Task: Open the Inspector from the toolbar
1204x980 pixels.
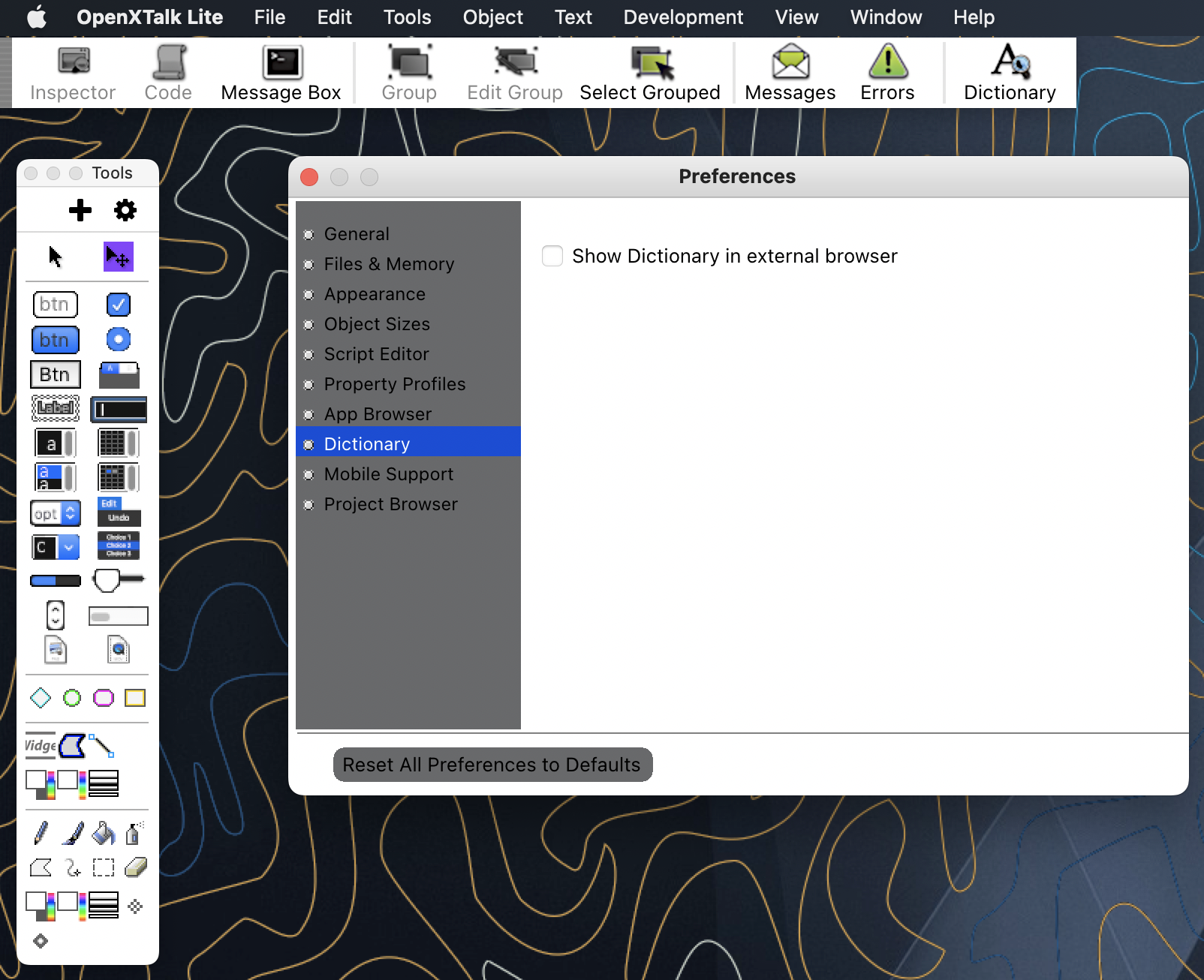Action: pyautogui.click(x=73, y=74)
